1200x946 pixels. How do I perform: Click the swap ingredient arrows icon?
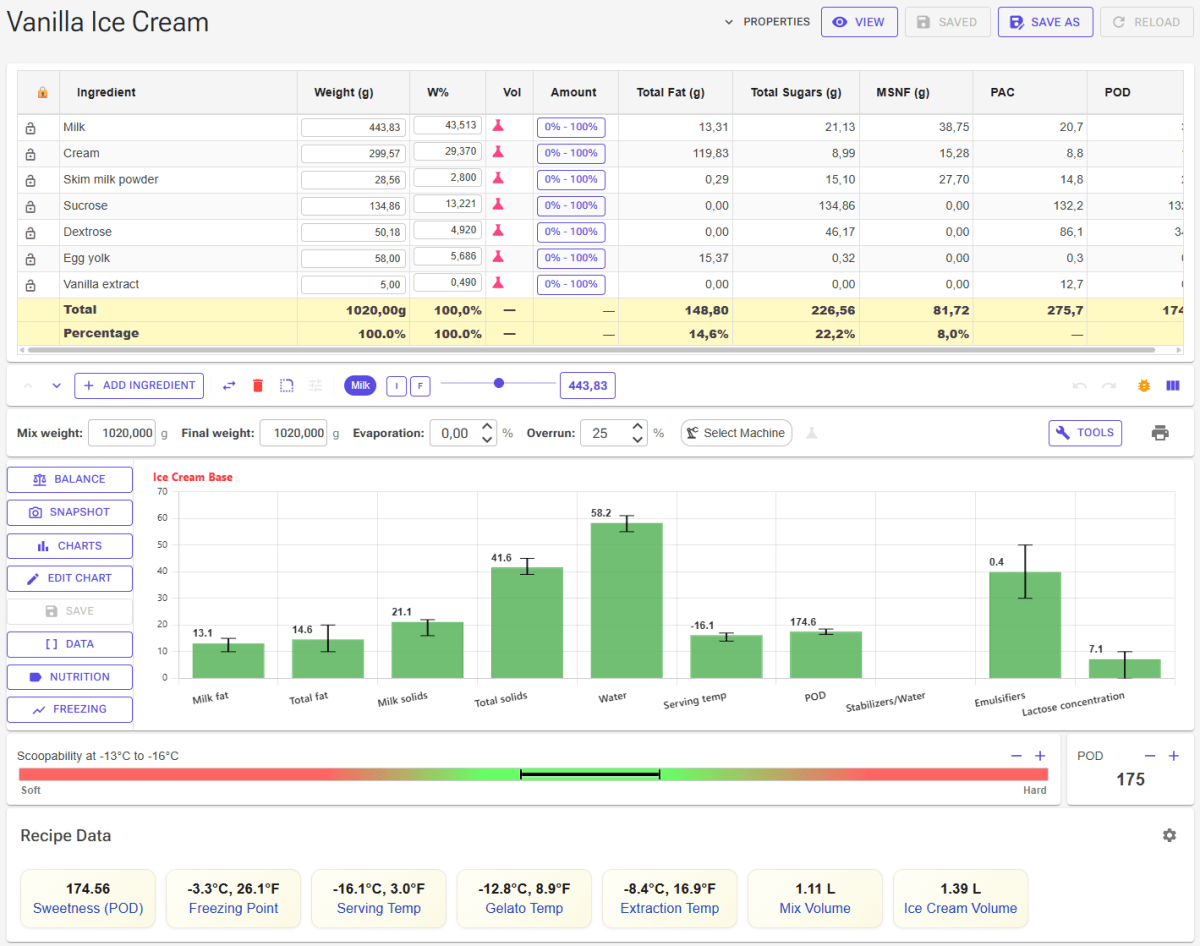coord(229,385)
